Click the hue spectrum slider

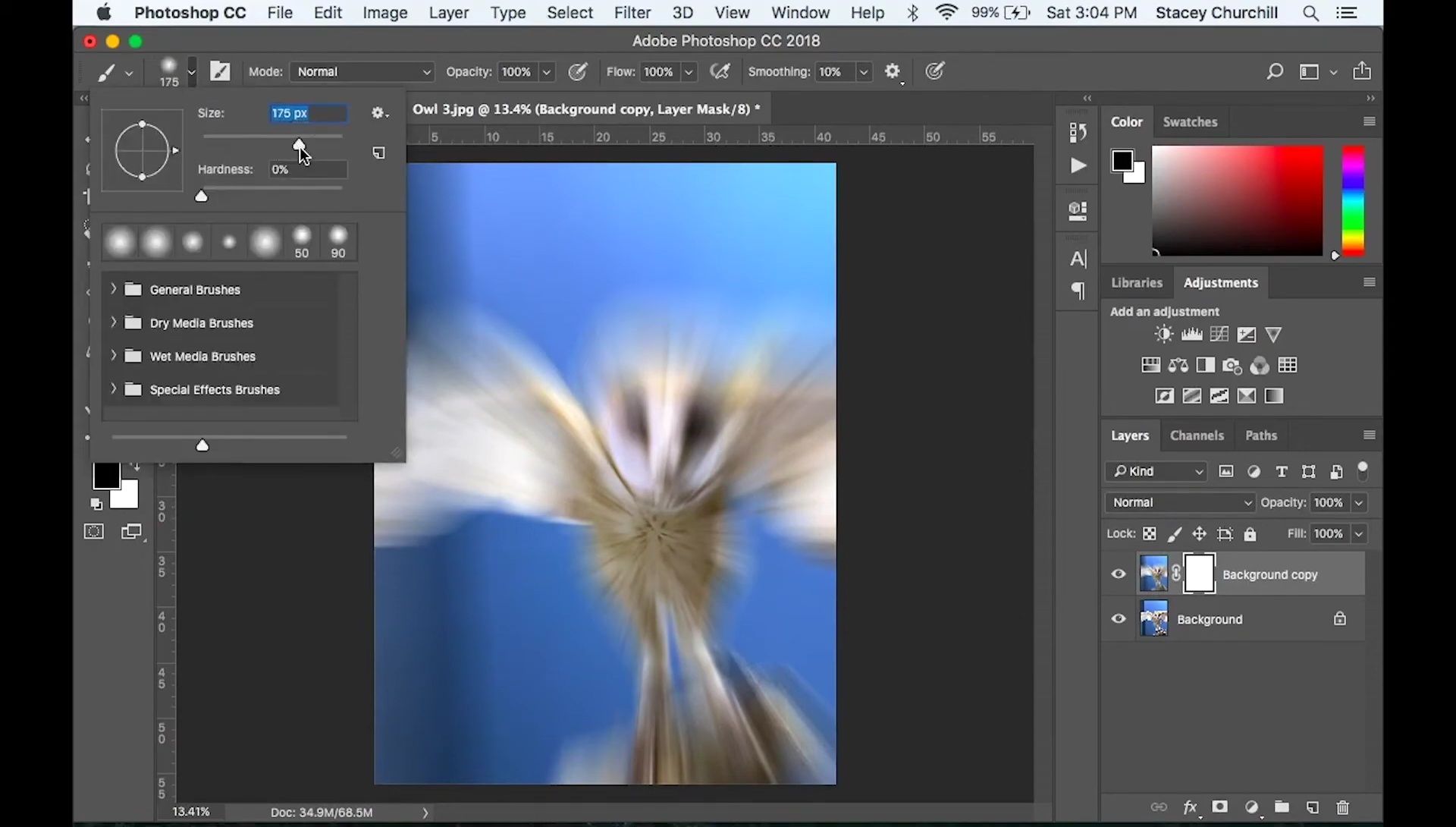tap(1353, 201)
